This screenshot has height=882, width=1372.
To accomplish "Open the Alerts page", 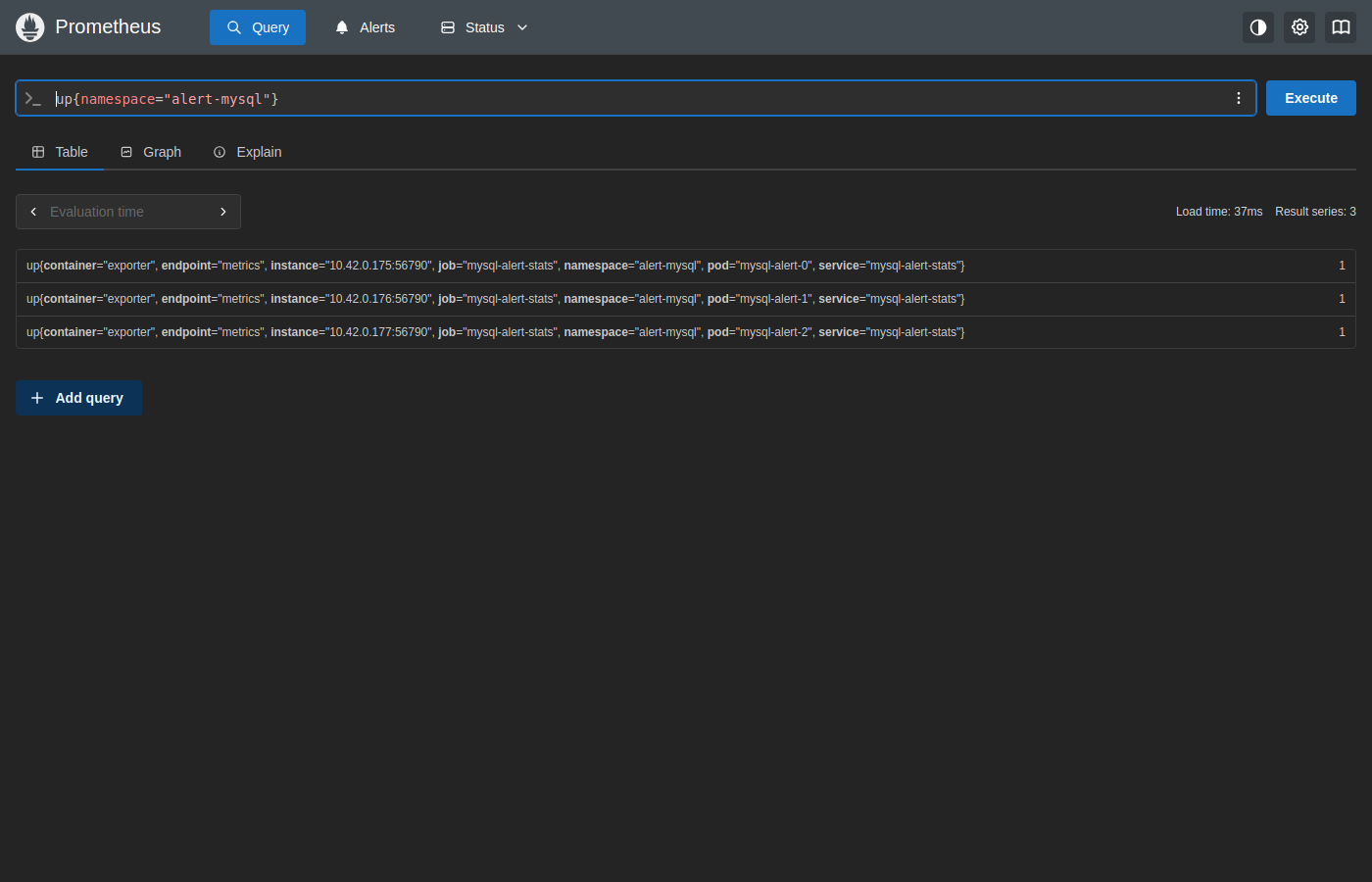I will (x=365, y=27).
